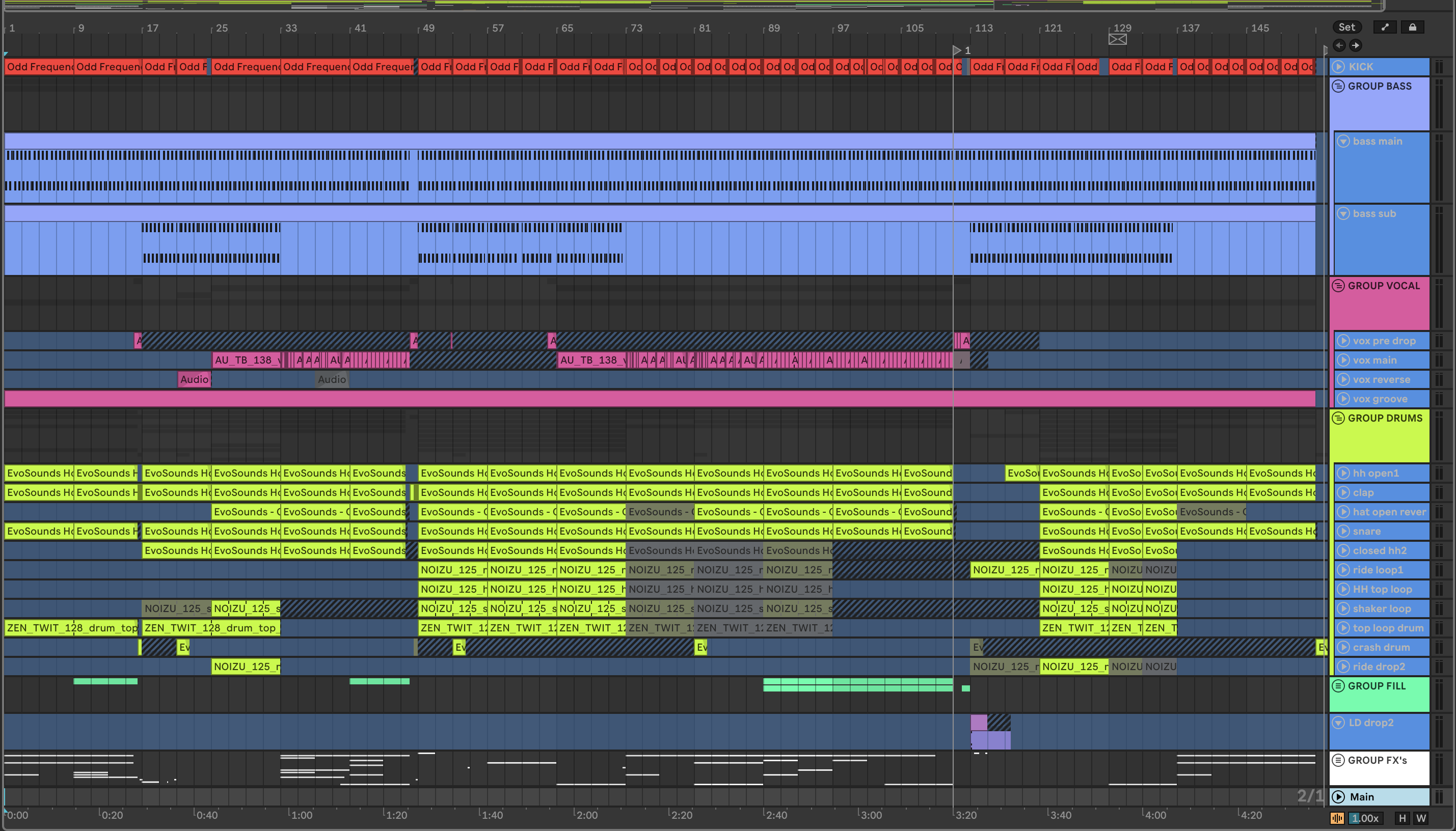Jump to the previous locator arrow

pyautogui.click(x=1339, y=45)
